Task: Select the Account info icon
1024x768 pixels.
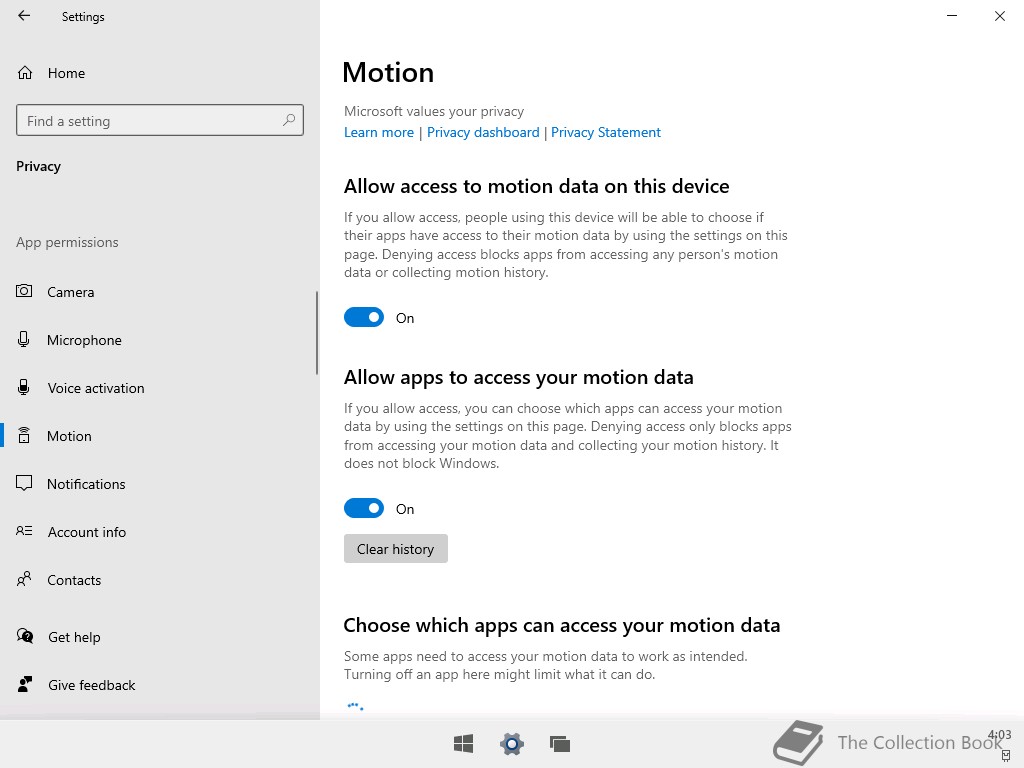Action: (x=24, y=531)
